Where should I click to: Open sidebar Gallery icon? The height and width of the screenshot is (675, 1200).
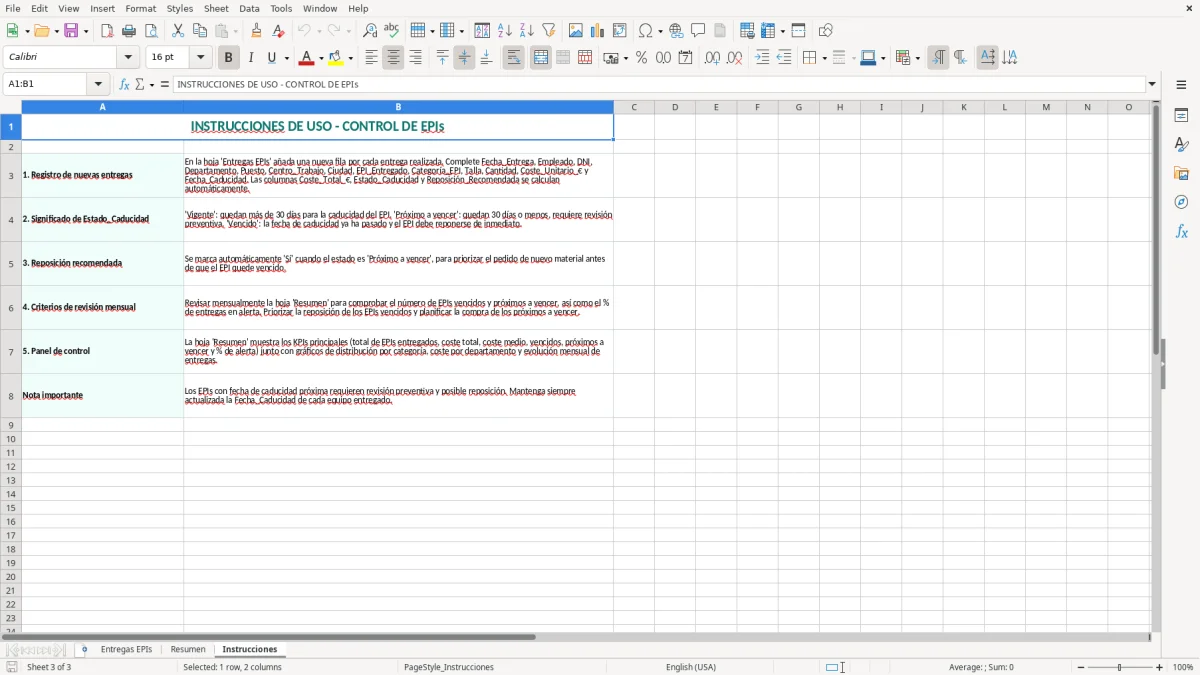coord(1181,173)
